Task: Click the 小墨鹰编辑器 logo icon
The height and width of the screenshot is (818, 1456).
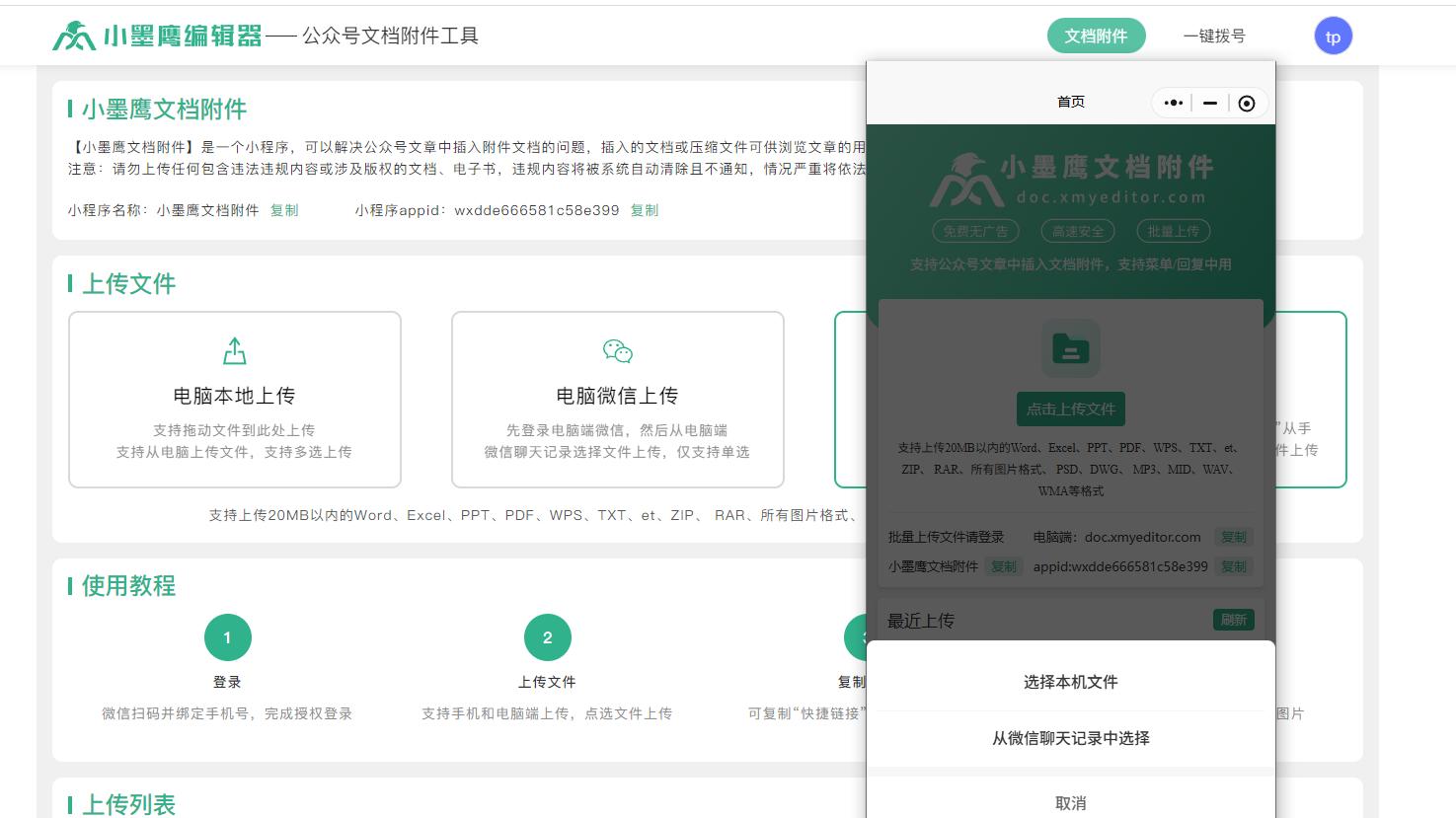Action: point(74,36)
